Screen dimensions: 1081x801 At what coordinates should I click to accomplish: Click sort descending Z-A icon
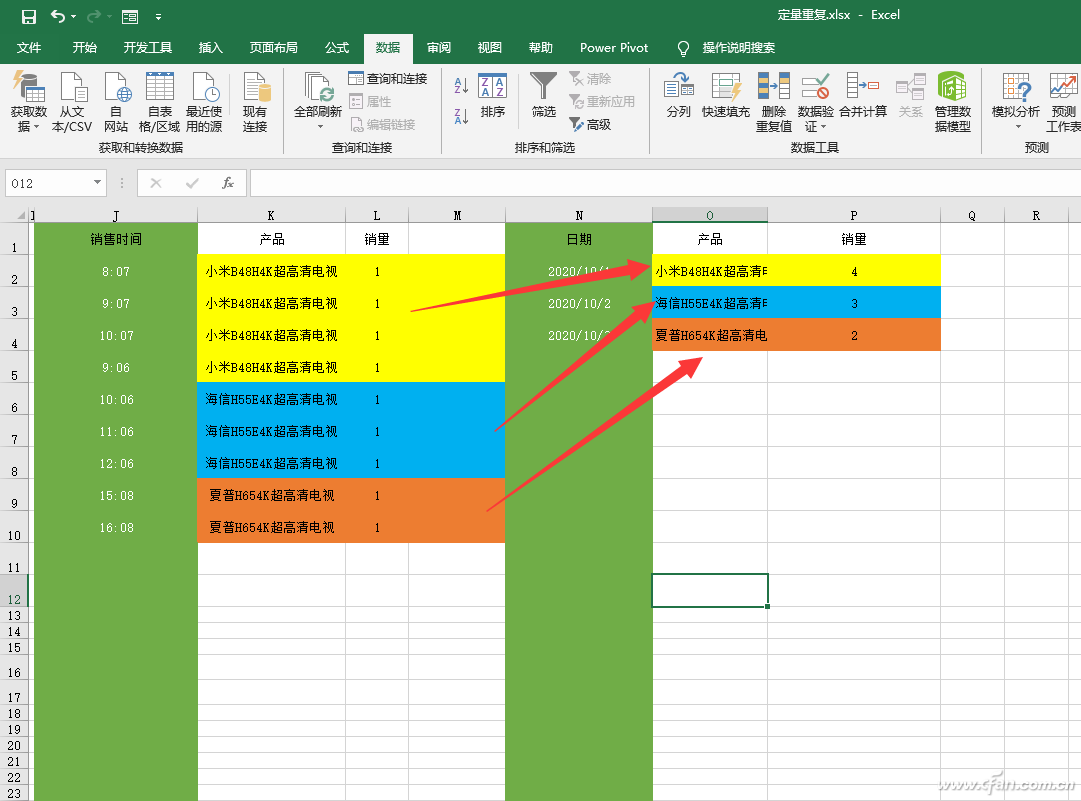pos(461,115)
